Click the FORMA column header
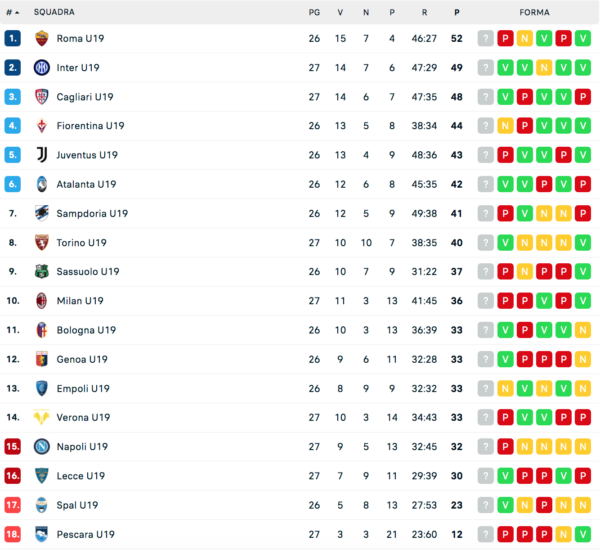Image resolution: width=600 pixels, height=550 pixels. click(x=533, y=12)
